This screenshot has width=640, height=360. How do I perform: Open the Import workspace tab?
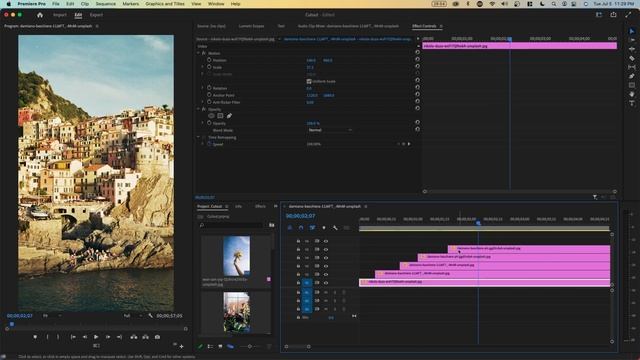(60, 15)
